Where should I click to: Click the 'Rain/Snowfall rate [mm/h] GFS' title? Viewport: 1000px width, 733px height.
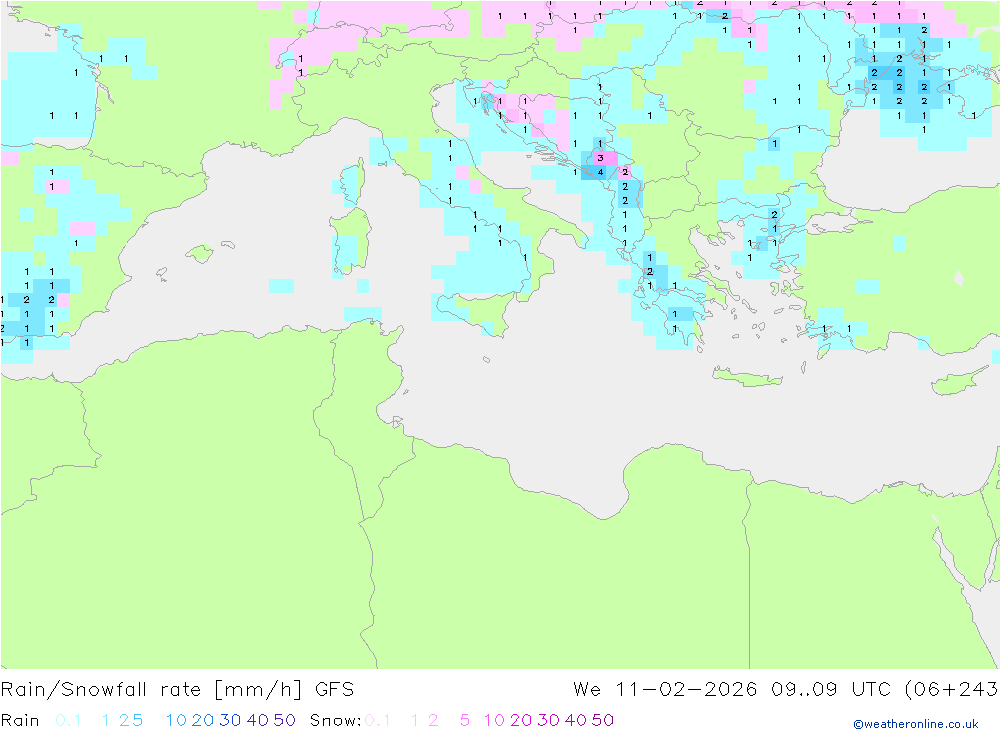pos(177,690)
